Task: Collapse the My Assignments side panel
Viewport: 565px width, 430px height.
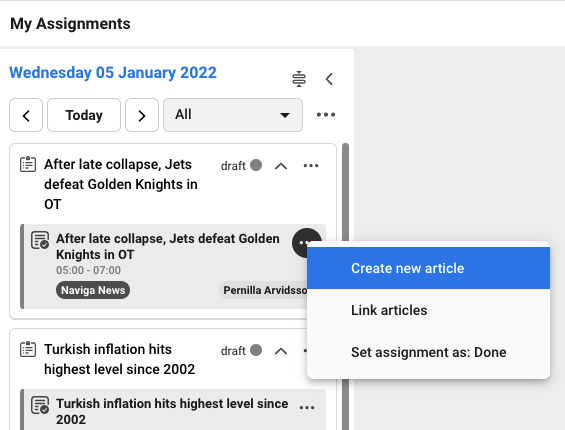Action: pos(329,79)
